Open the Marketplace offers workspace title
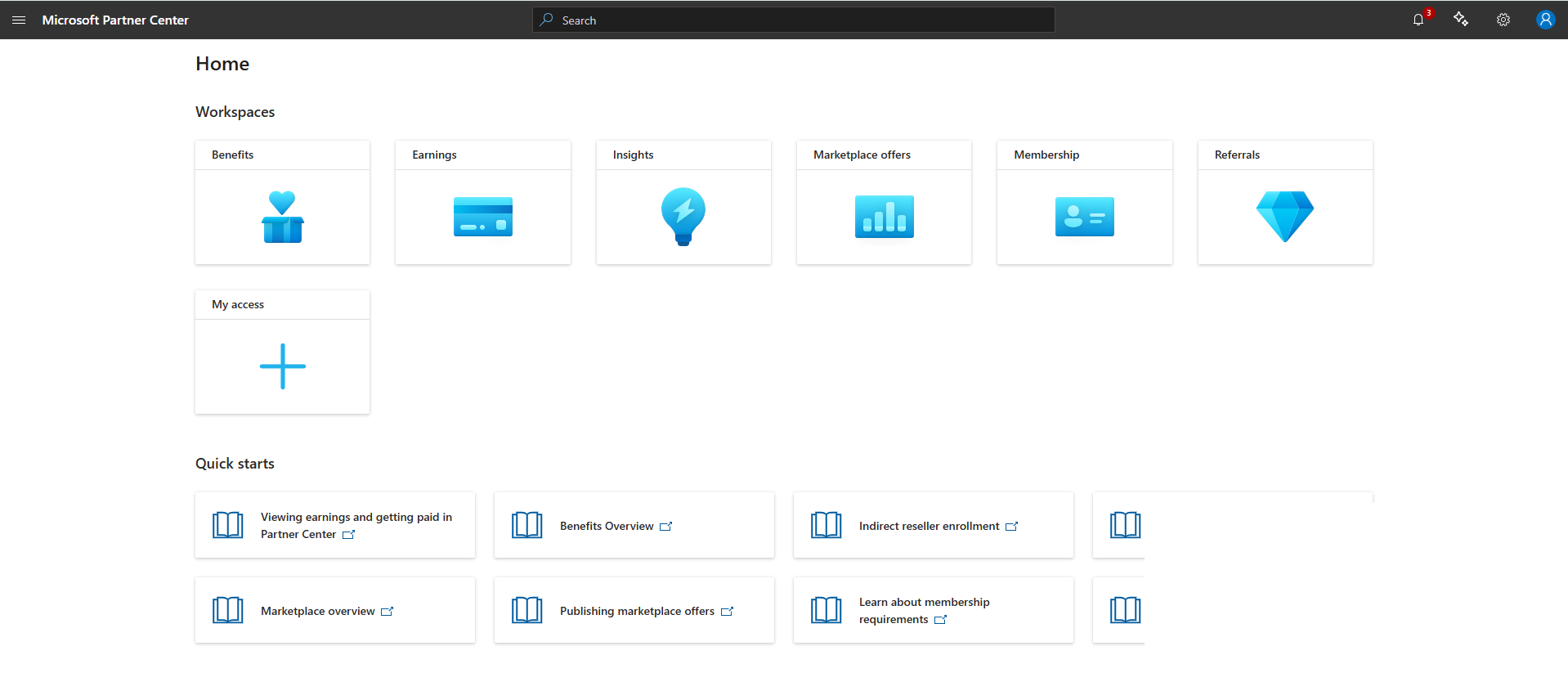The width and height of the screenshot is (1568, 682). pos(862,155)
